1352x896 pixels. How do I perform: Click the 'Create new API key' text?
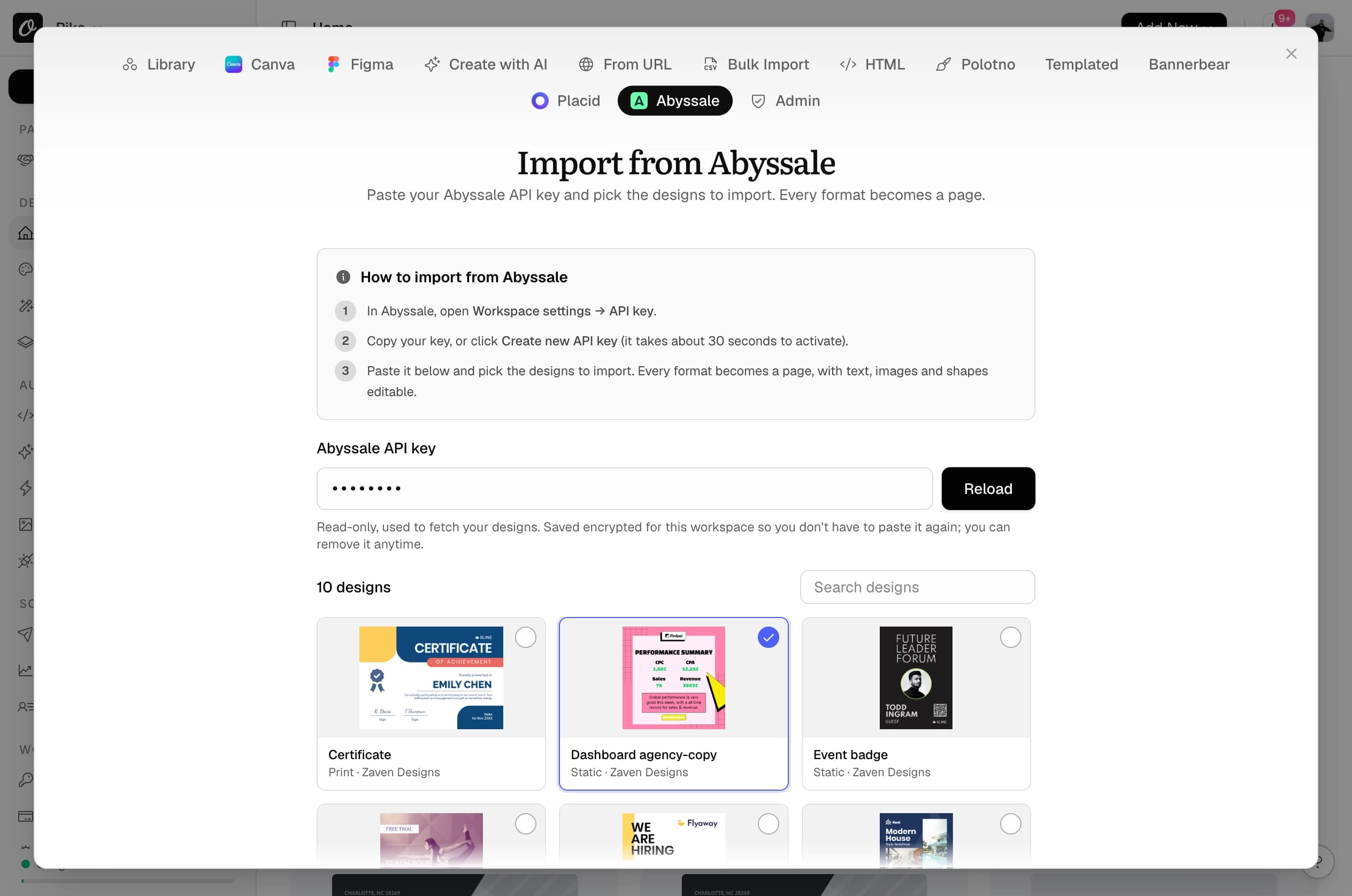(559, 341)
